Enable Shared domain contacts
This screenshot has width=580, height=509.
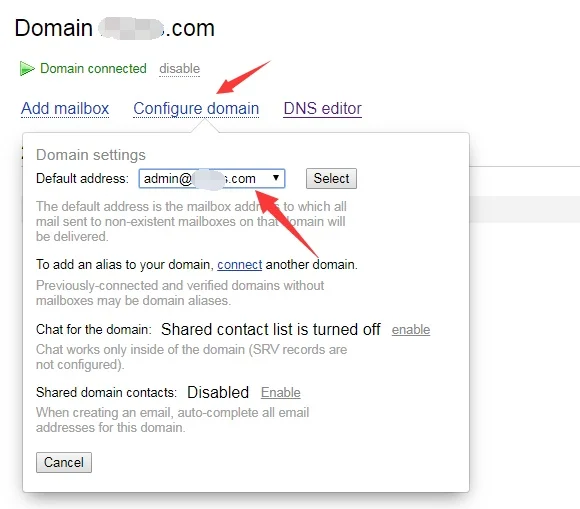click(281, 392)
